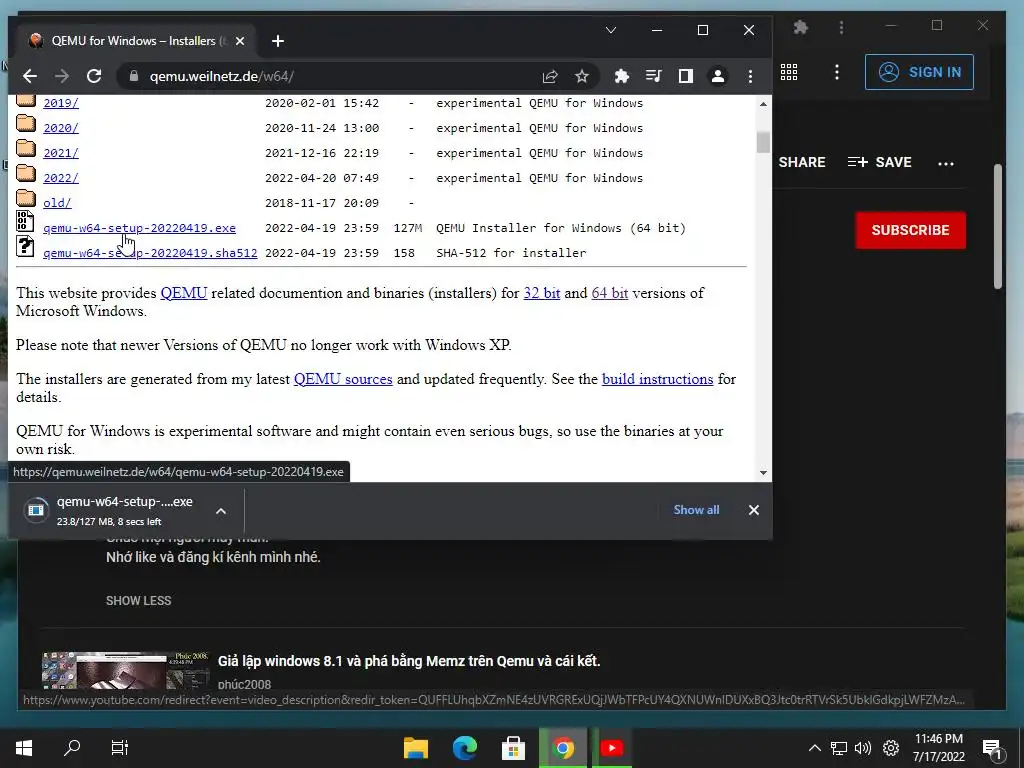
Task: Click the binary file icon for qemu-w64-setup exe
Action: (25, 221)
